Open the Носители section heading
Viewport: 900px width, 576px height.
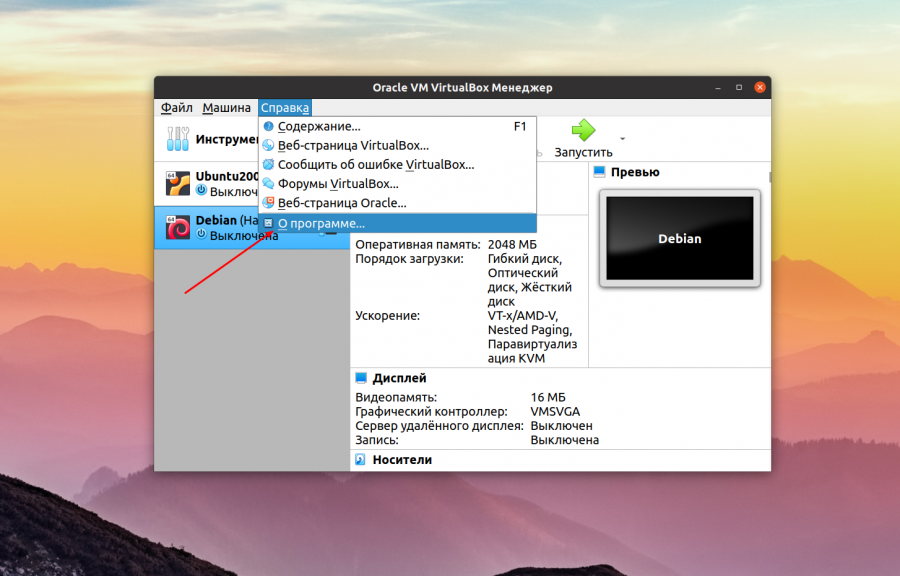click(x=402, y=460)
